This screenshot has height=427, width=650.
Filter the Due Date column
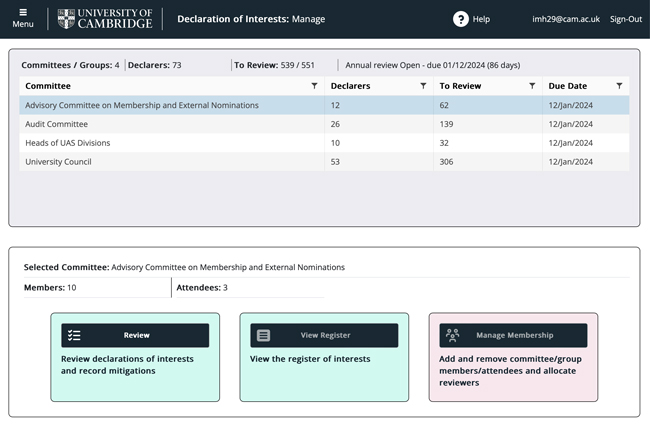coord(619,86)
